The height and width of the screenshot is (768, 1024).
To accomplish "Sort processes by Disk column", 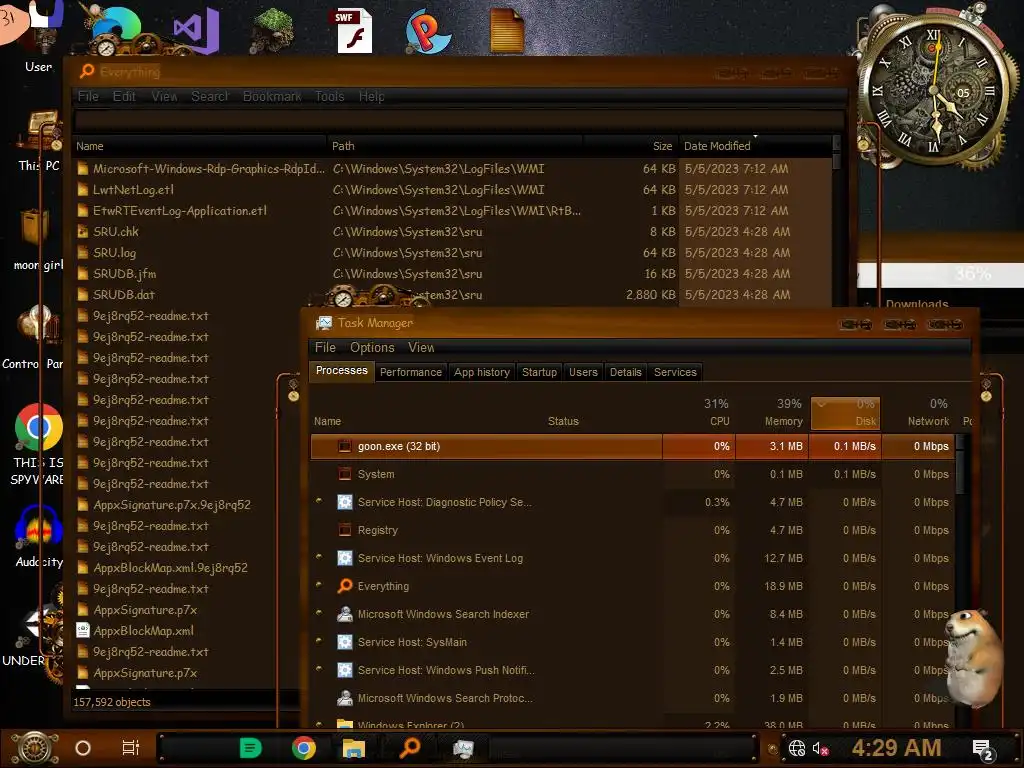I will (846, 413).
